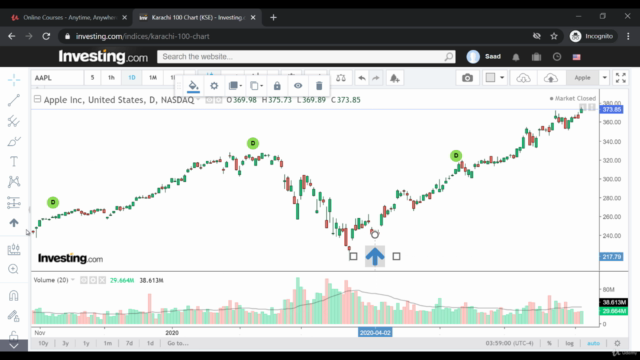Set range to 1d

[150, 343]
